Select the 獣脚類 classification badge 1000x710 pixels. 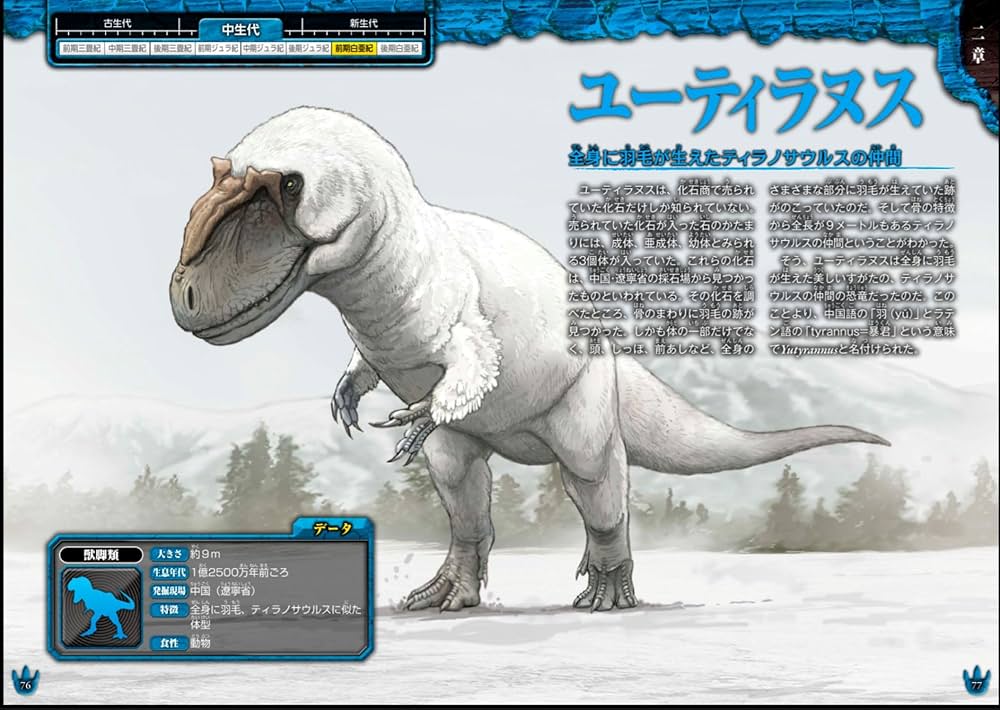point(101,554)
